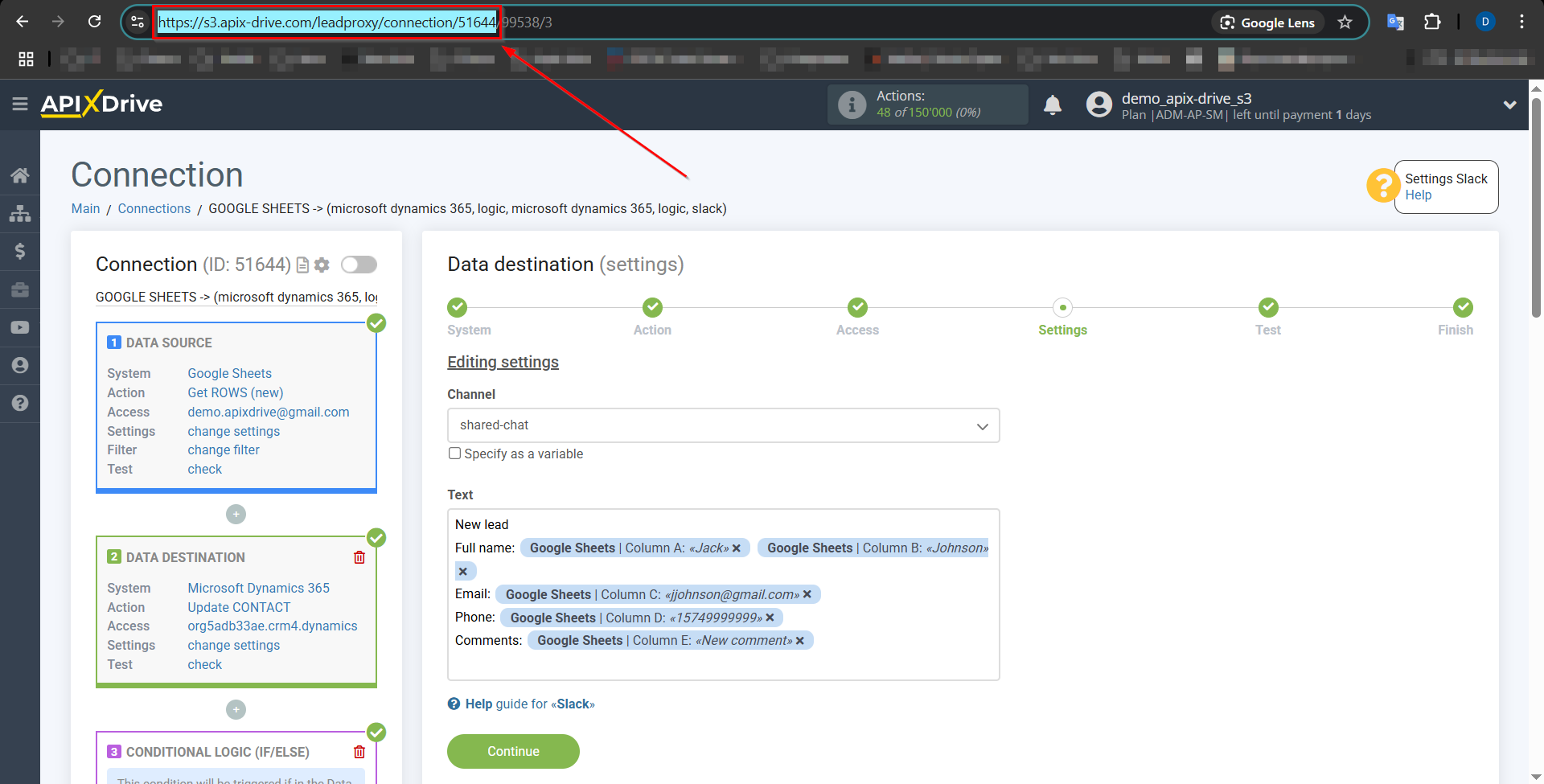Open the Chrome three-dot menu
This screenshot has width=1544, height=784.
(x=1521, y=23)
